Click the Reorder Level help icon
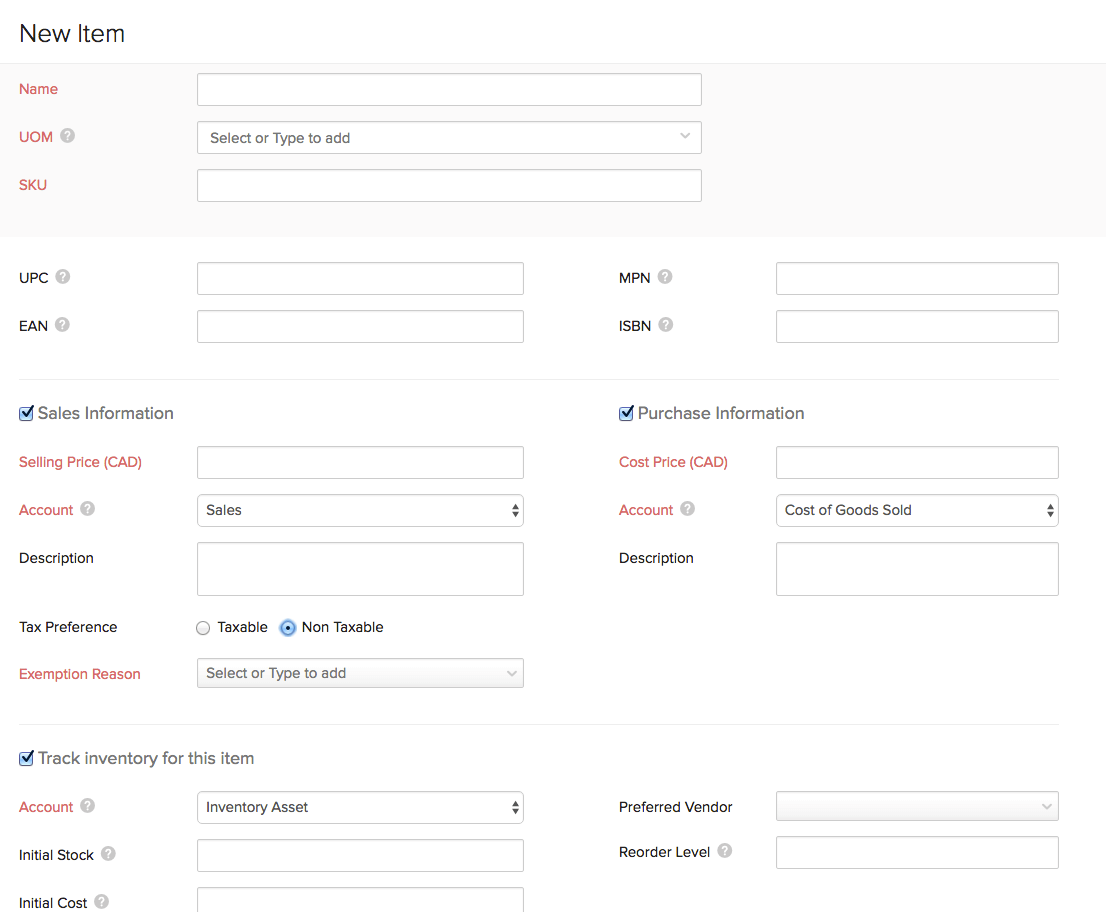 coord(725,851)
